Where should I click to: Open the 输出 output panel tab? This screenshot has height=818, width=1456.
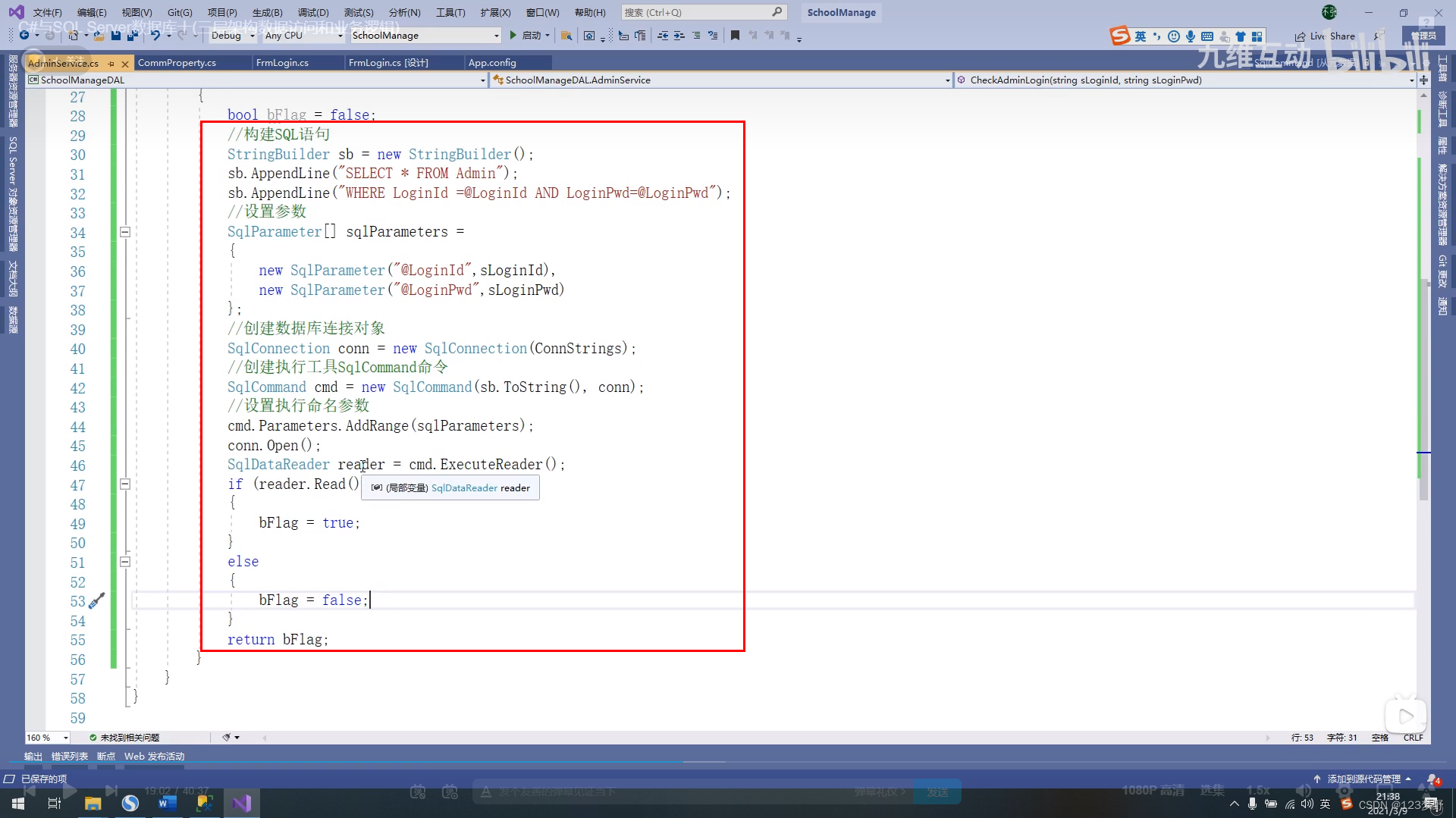33,757
